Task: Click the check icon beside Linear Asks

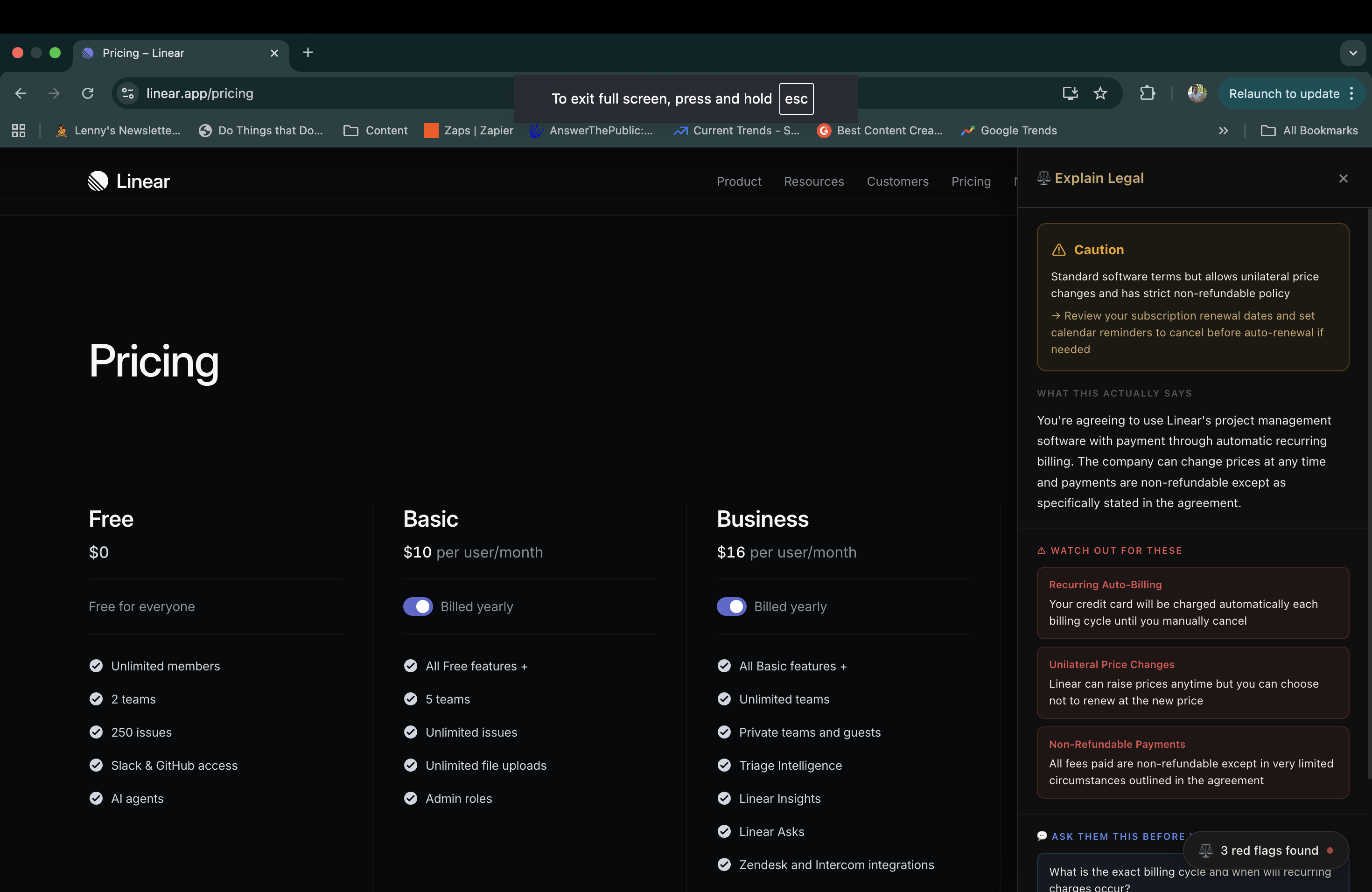Action: click(x=724, y=831)
